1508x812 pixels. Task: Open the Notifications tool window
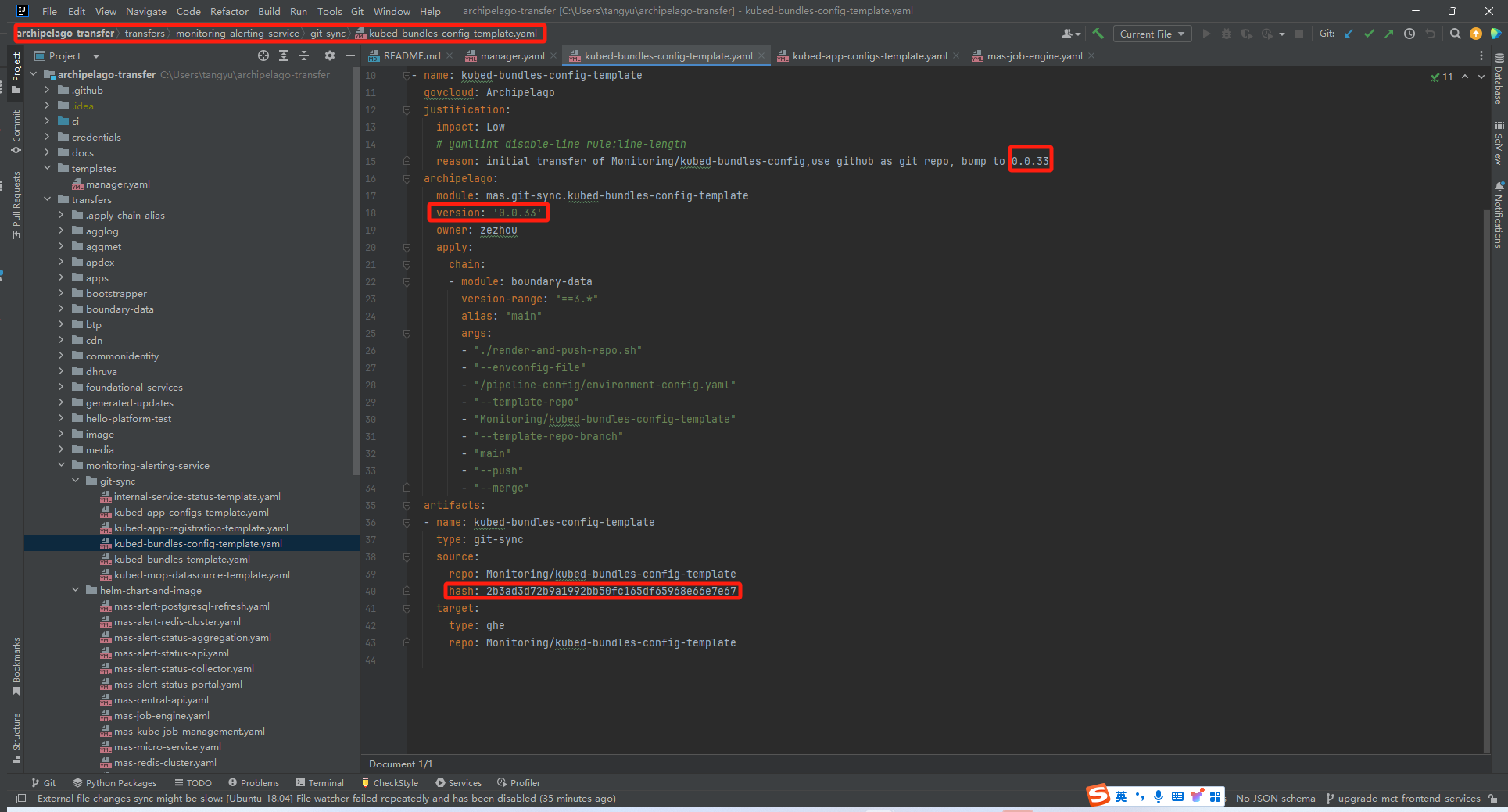(x=1499, y=215)
